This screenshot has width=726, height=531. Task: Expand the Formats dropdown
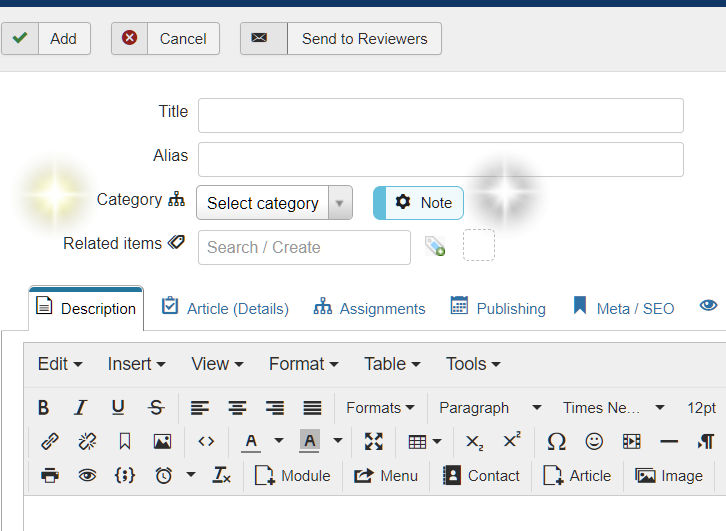tap(380, 408)
